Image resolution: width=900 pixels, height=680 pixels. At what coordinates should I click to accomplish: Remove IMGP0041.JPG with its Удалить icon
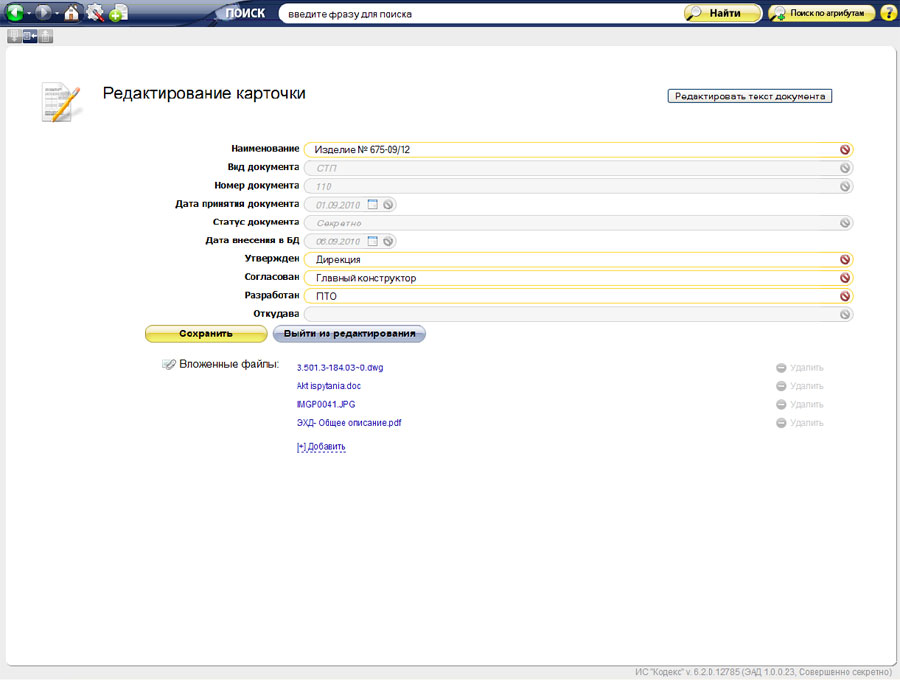tap(781, 405)
